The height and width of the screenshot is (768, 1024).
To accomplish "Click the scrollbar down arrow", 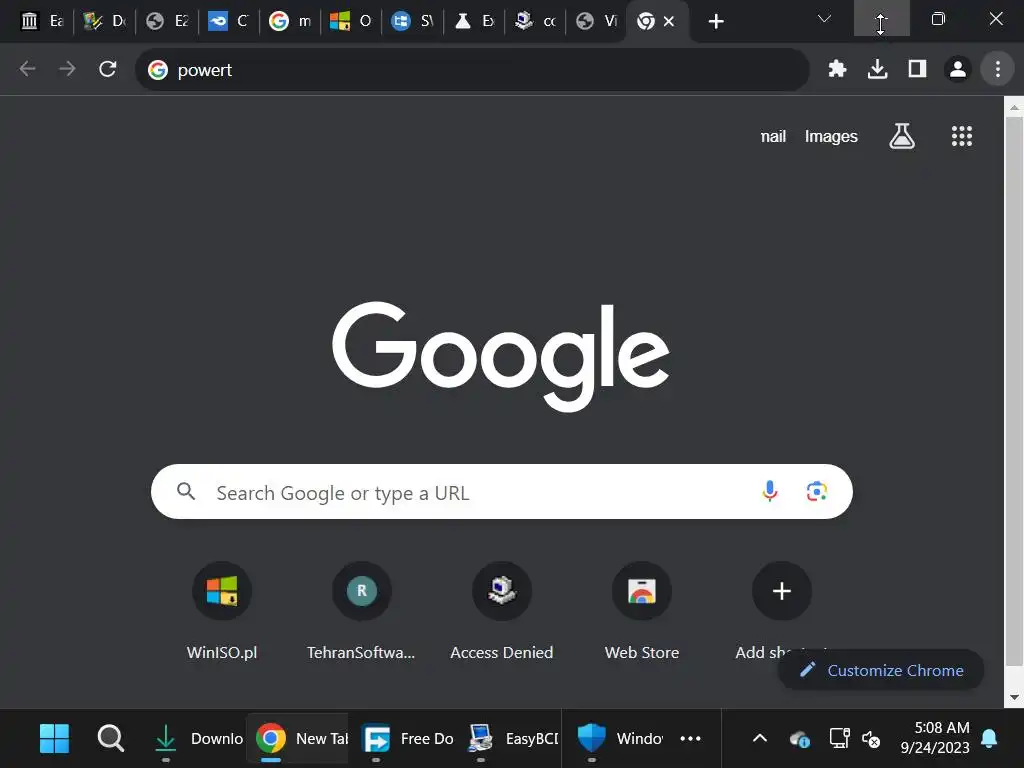I will [x=1014, y=697].
